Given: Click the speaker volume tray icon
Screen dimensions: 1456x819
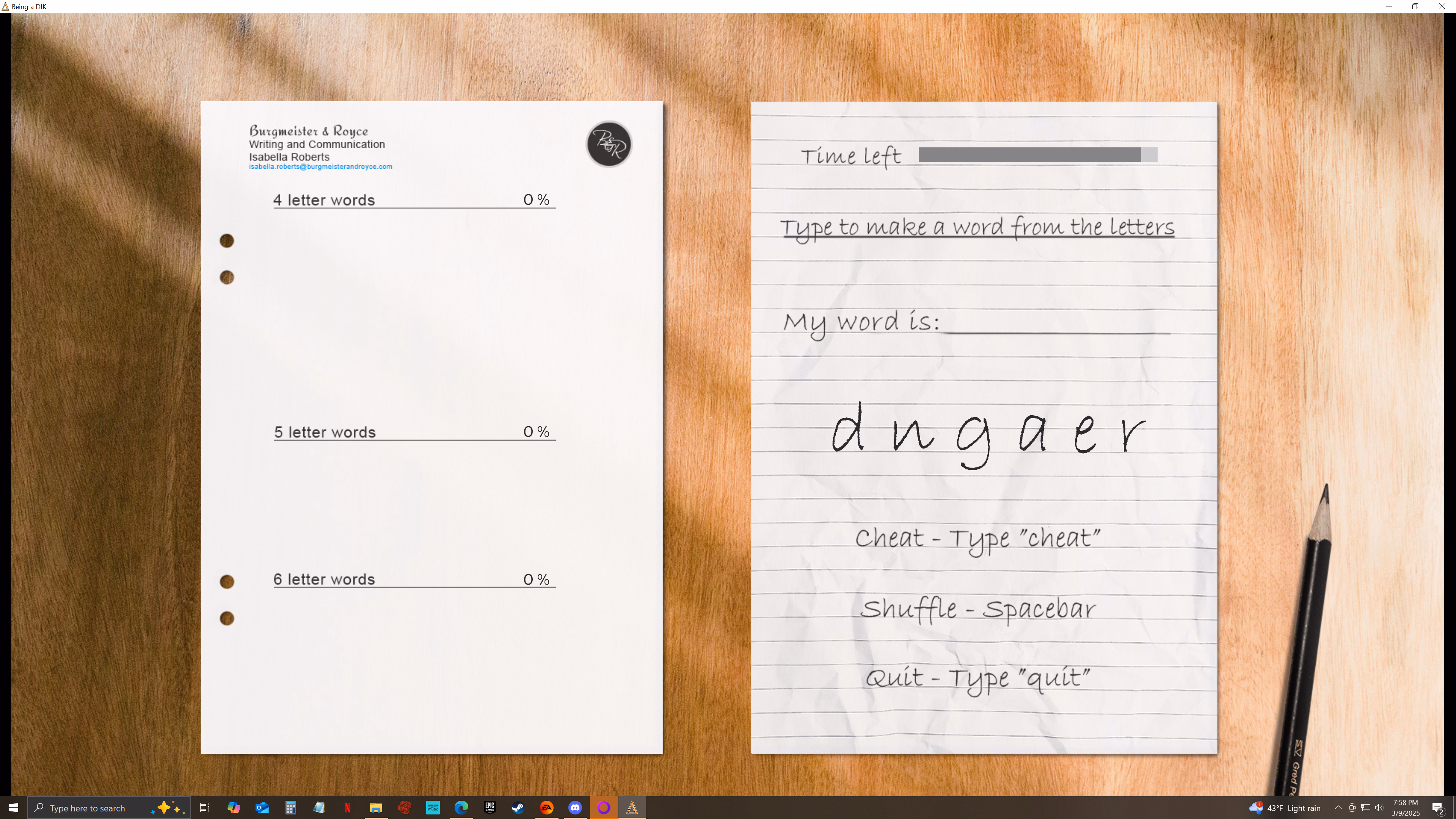Looking at the screenshot, I should tap(1379, 808).
